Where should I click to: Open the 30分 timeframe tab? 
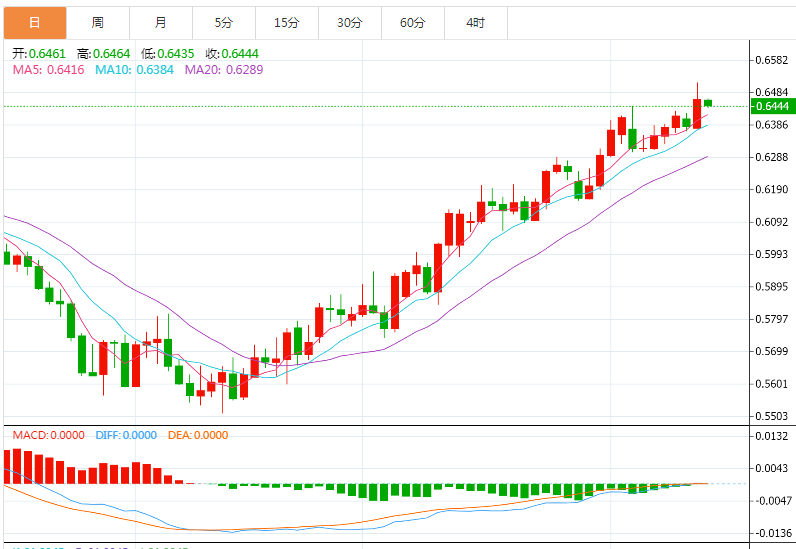coord(350,23)
